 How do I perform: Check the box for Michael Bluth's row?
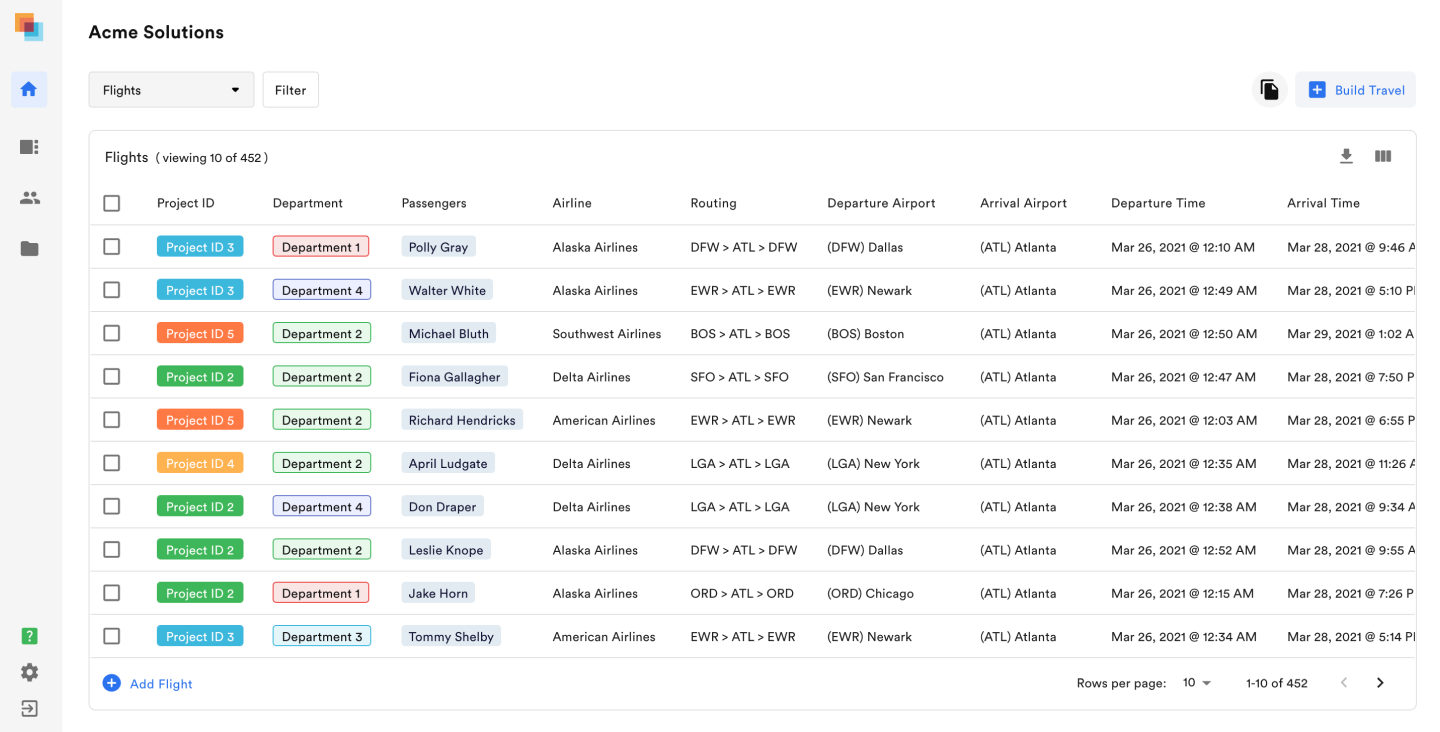click(112, 333)
